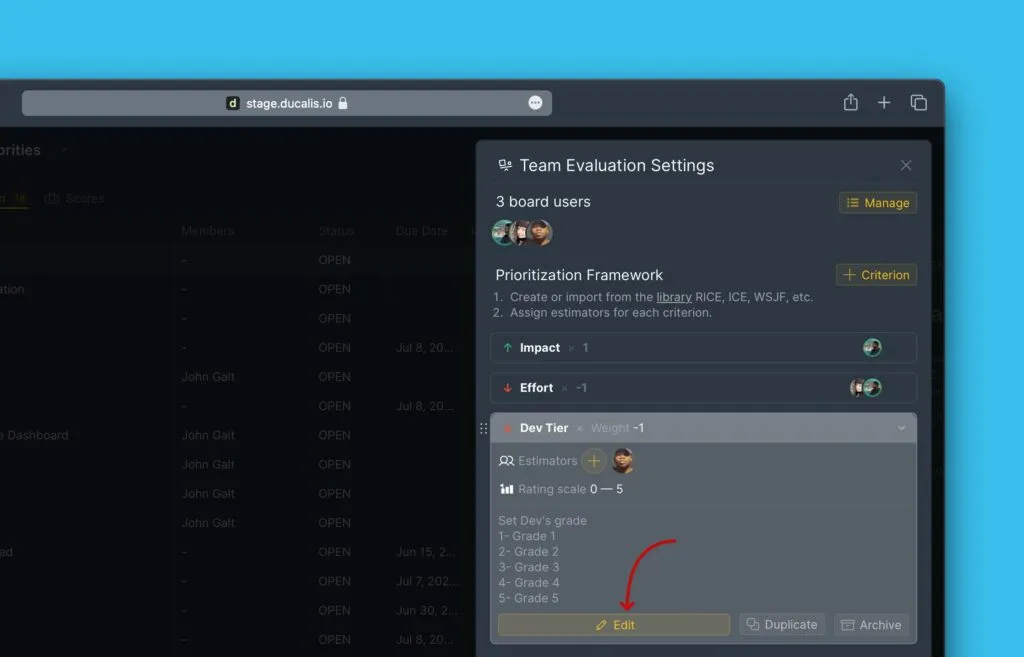
Task: Click the Safari Share icon
Action: tap(850, 102)
